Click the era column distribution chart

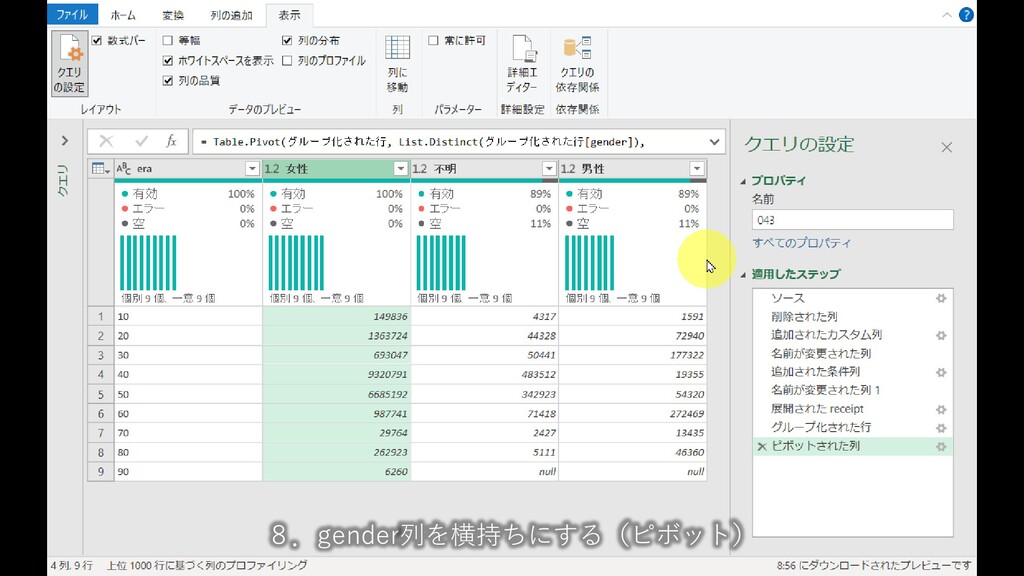point(148,263)
